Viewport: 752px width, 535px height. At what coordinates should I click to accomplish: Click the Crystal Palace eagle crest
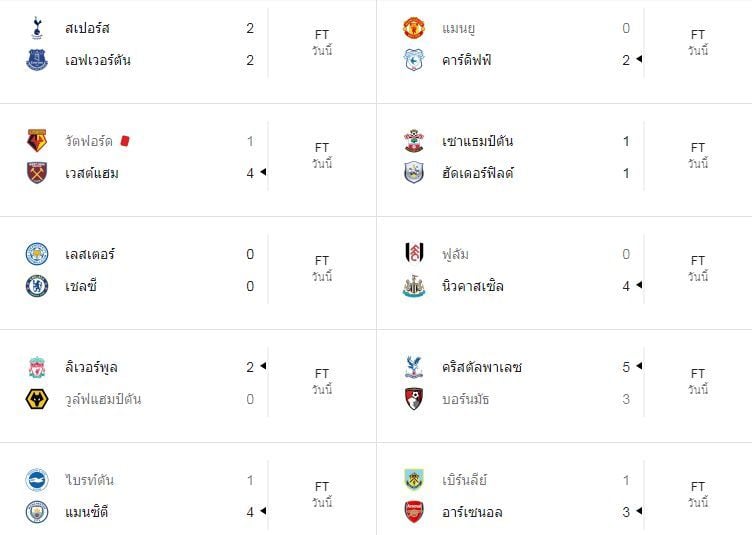(x=413, y=367)
